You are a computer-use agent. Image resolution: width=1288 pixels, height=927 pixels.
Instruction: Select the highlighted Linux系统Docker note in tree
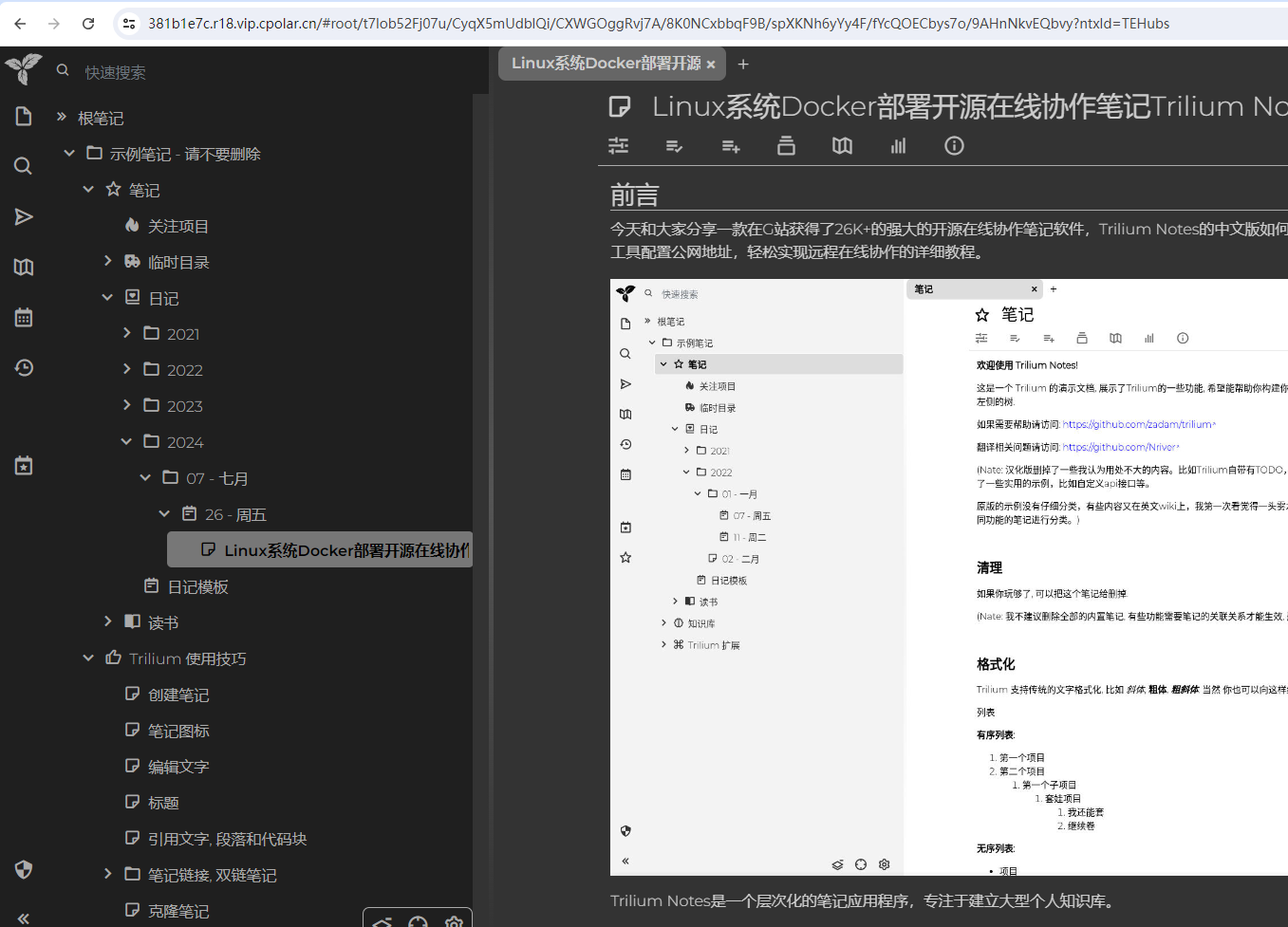point(320,549)
